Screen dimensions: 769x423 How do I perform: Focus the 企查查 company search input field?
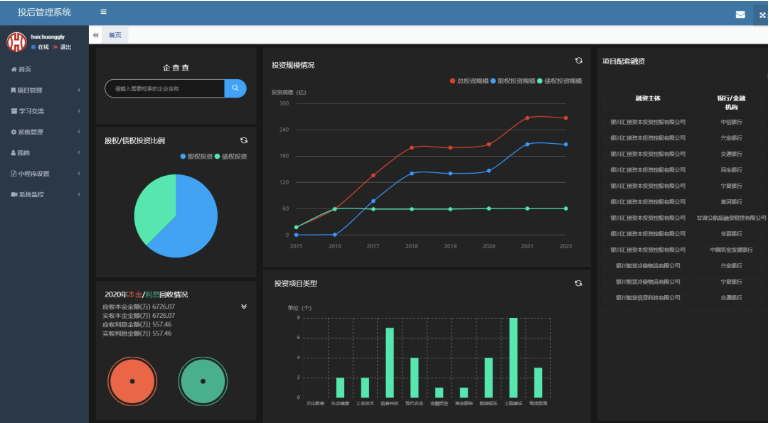164,89
